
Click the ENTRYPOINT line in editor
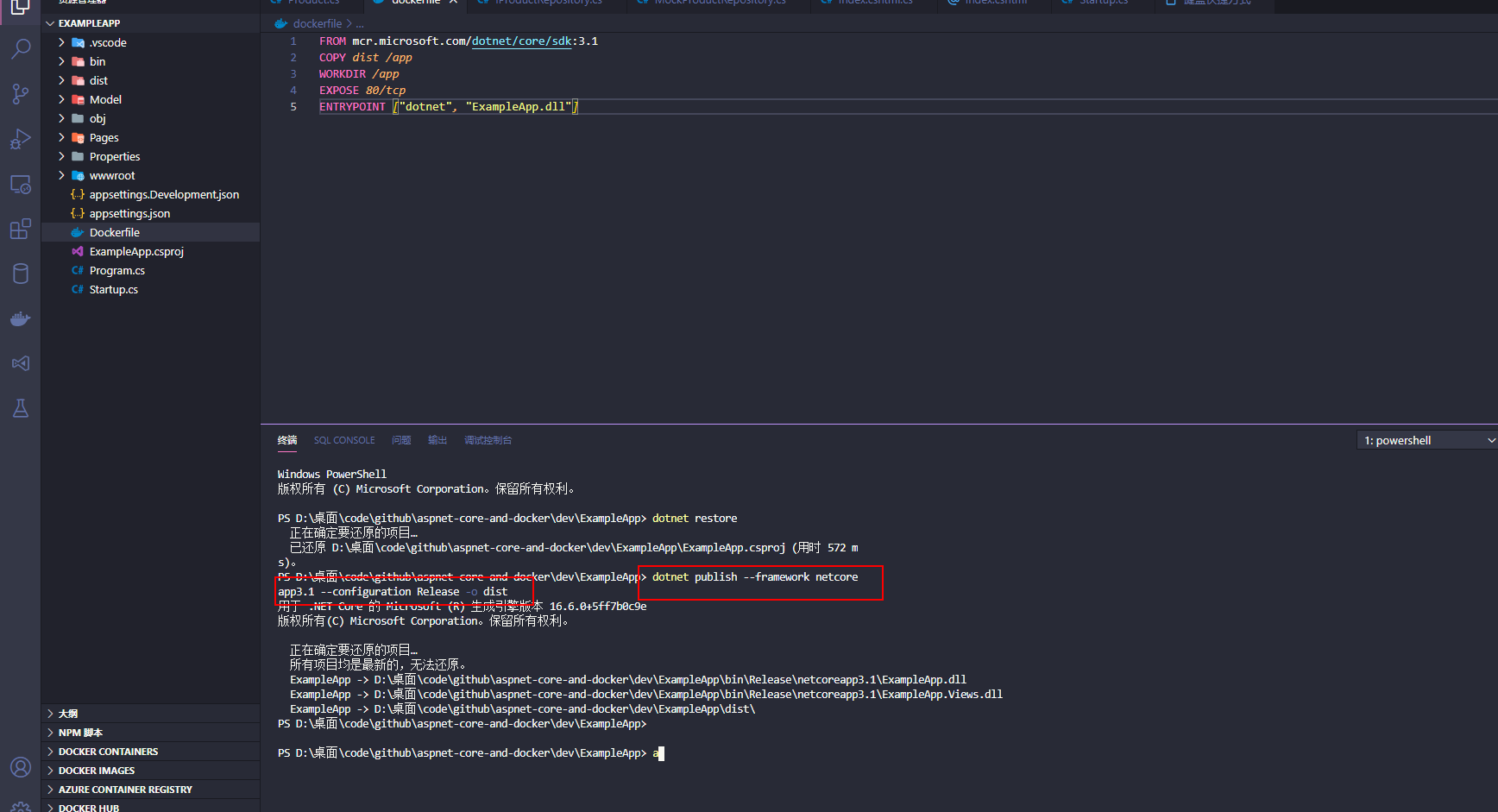(449, 106)
